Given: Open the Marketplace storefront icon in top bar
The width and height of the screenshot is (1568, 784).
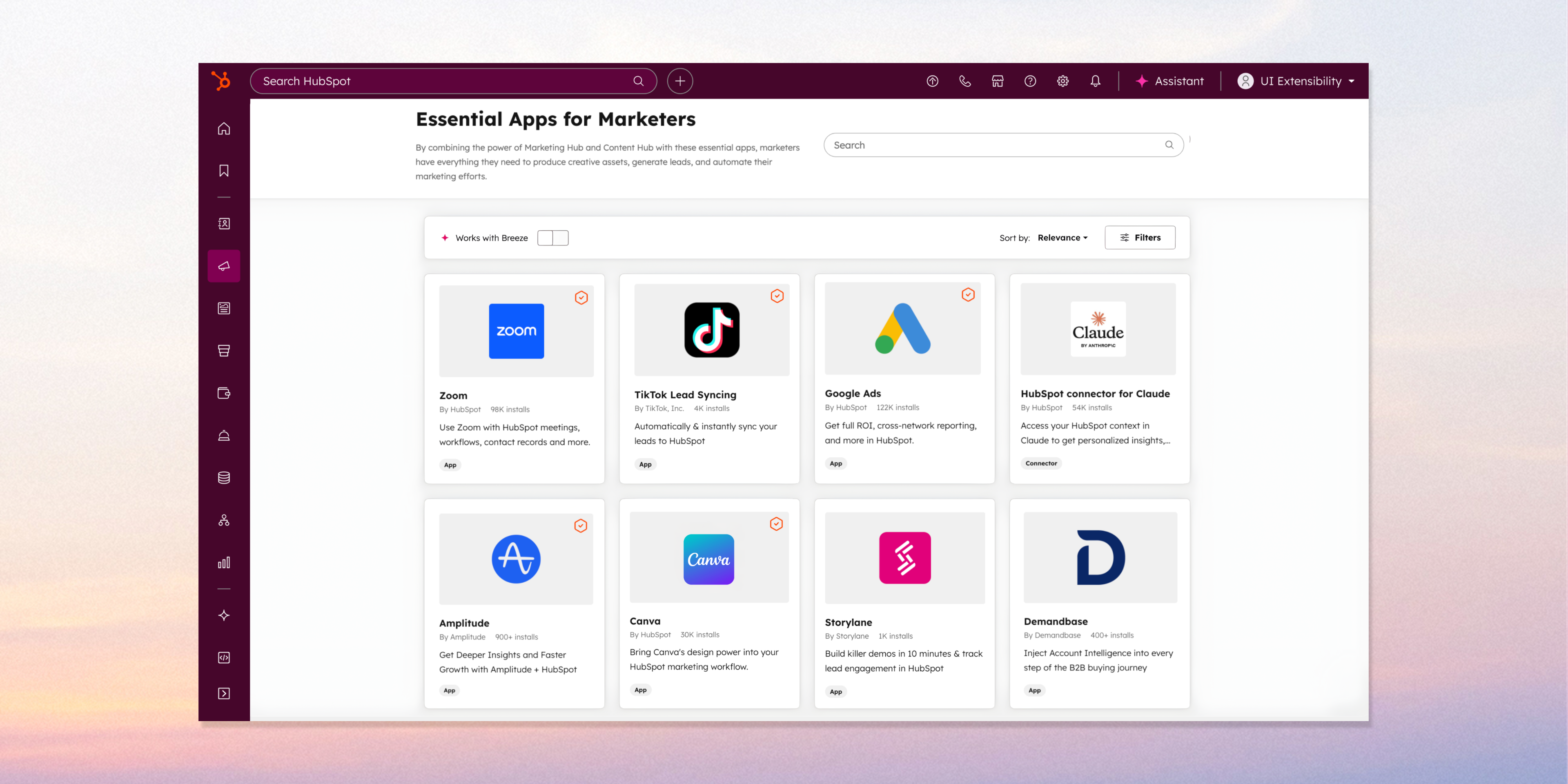Looking at the screenshot, I should (997, 81).
